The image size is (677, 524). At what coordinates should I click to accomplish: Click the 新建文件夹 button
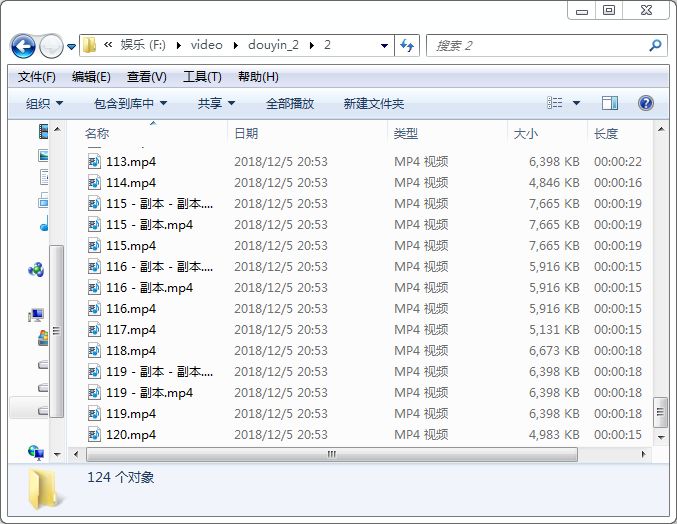(374, 103)
